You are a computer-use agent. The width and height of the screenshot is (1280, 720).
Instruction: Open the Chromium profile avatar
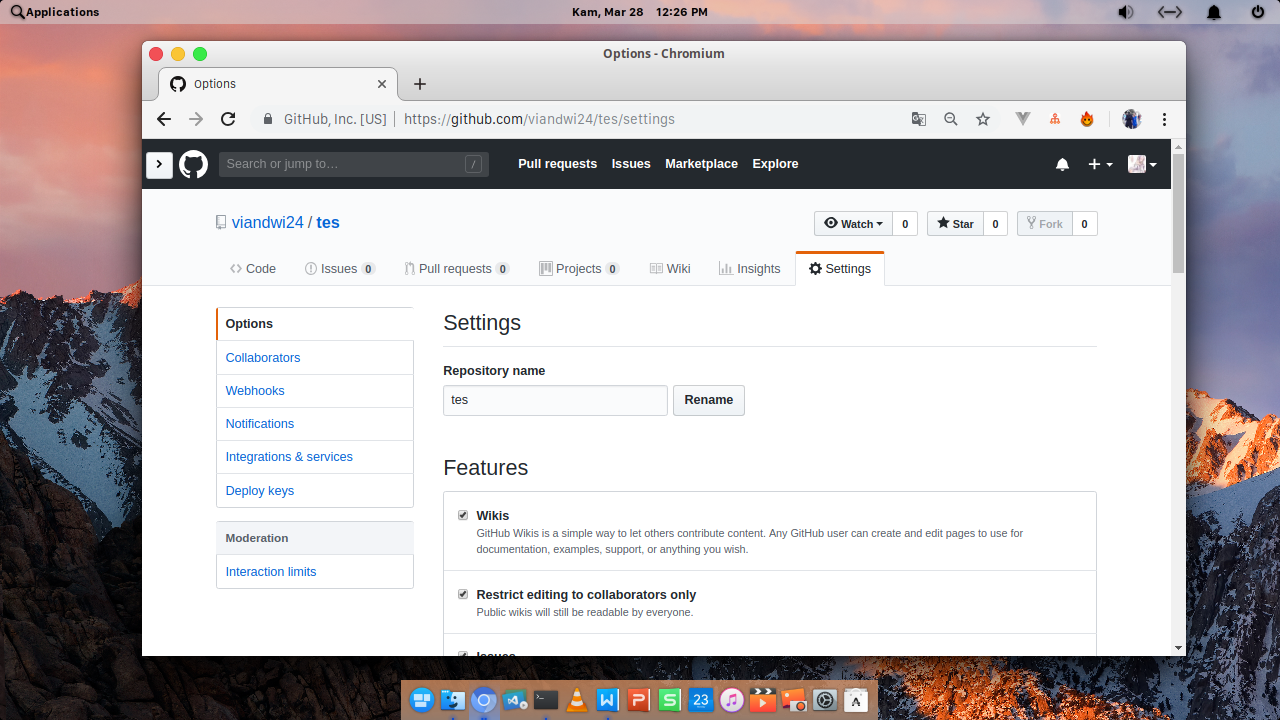click(1132, 119)
